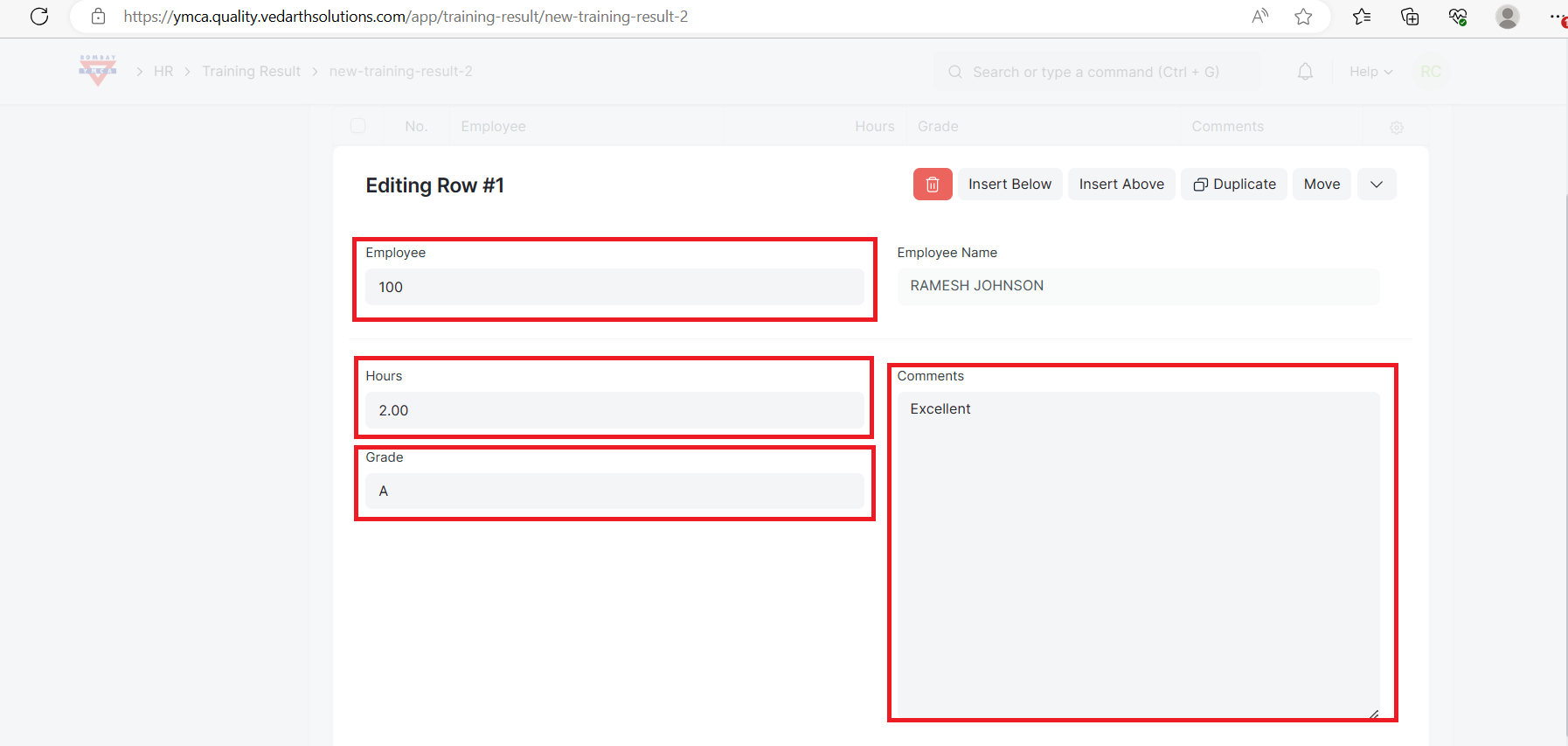Click the Duplicate row button

point(1234,185)
